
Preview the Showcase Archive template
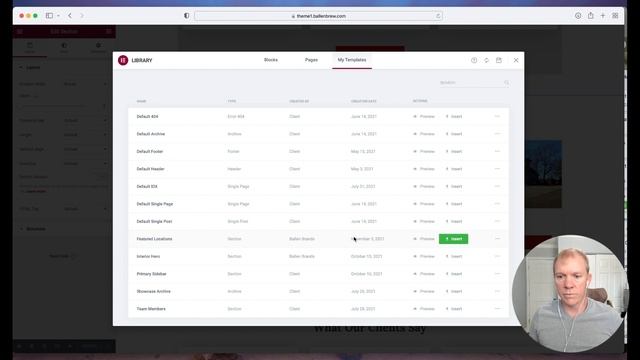pos(424,291)
